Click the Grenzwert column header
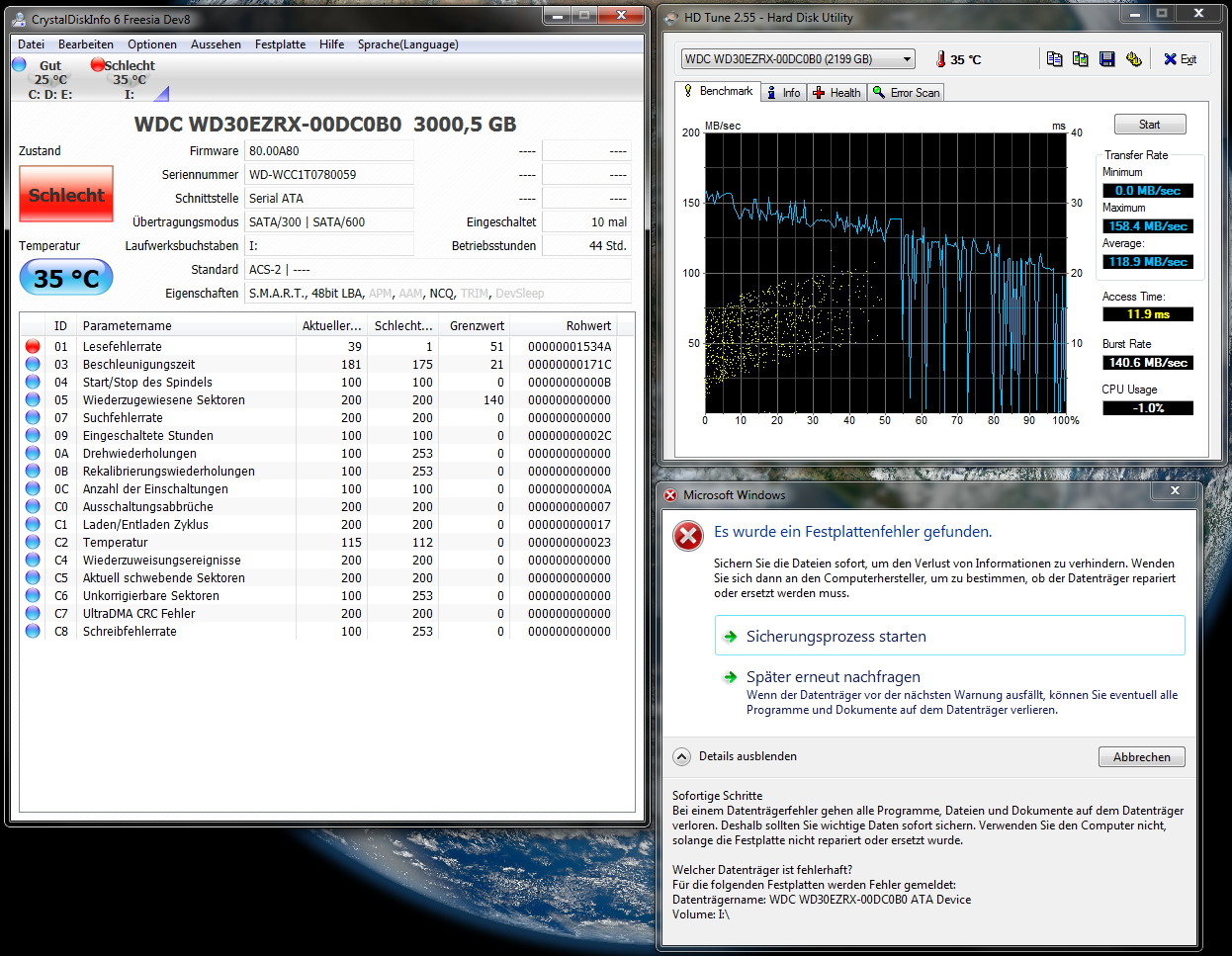1232x956 pixels. click(x=474, y=326)
